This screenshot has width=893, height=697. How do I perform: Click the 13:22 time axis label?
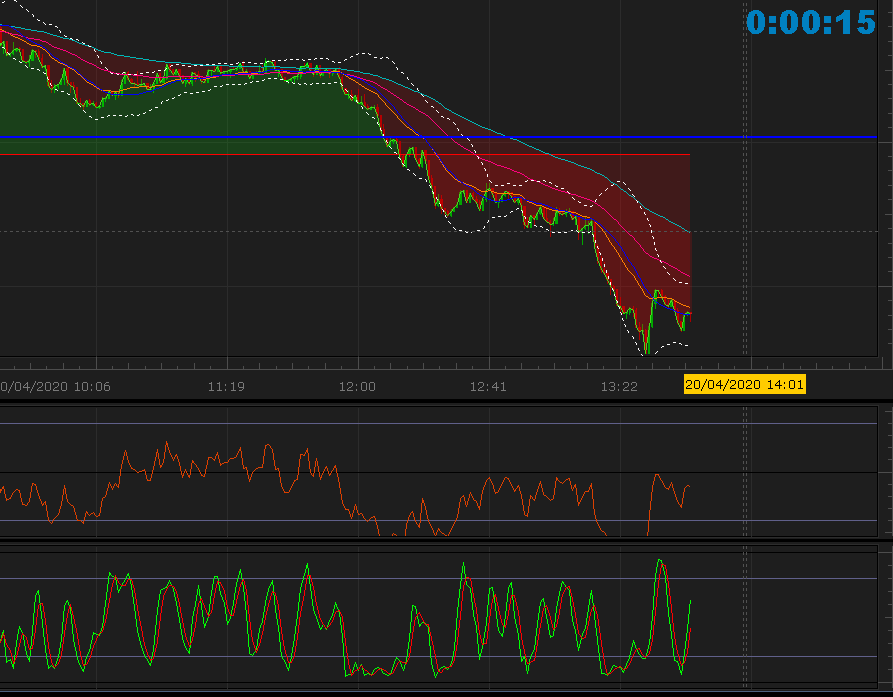click(x=619, y=386)
